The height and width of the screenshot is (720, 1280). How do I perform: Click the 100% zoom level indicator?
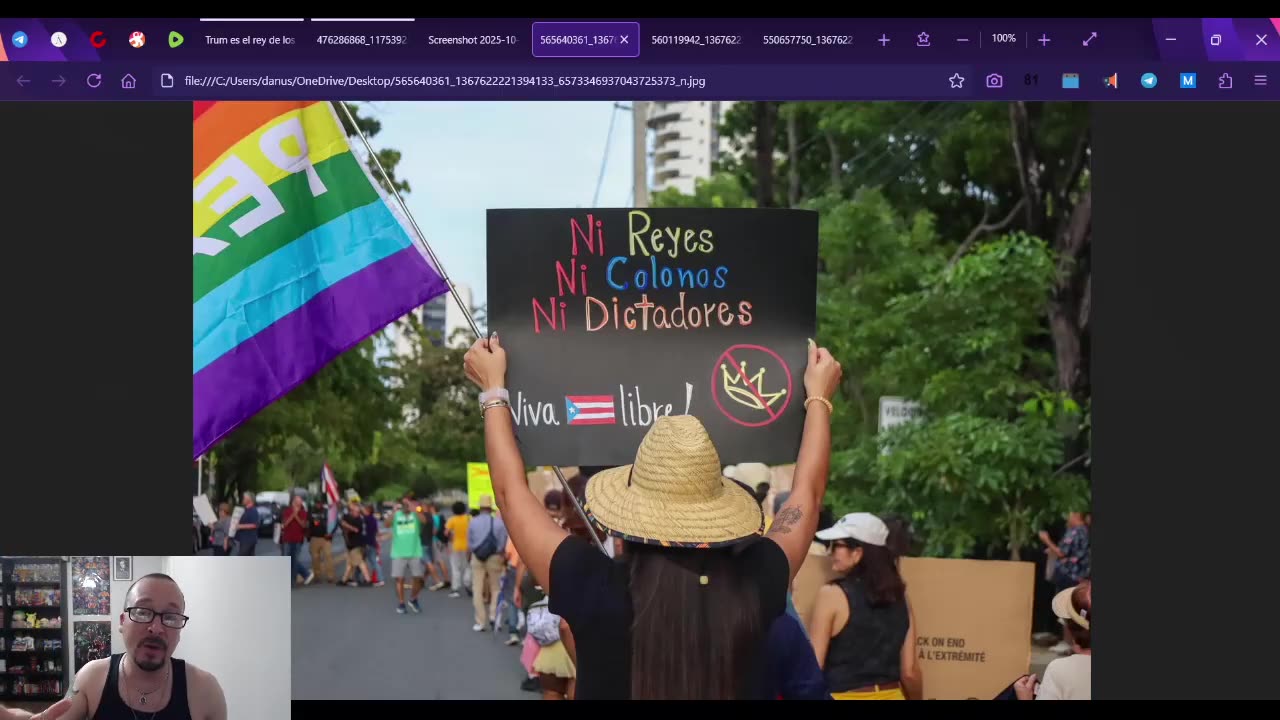pos(1004,39)
